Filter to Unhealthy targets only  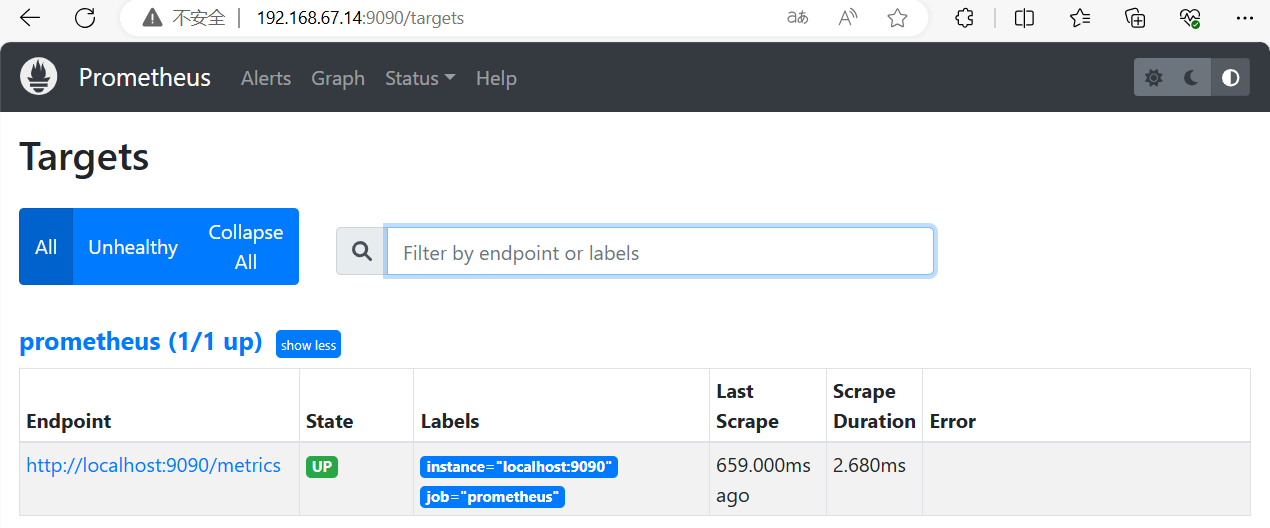click(133, 247)
